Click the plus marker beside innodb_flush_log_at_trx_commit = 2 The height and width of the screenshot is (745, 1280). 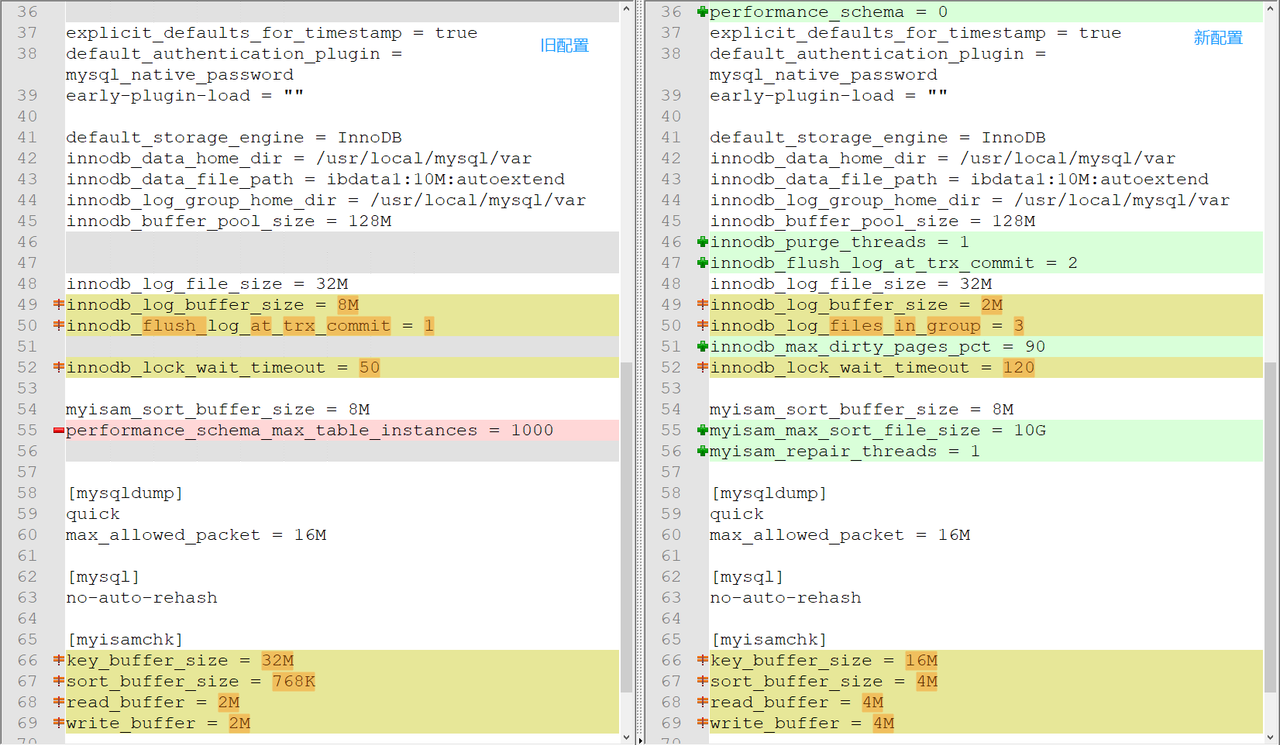click(x=703, y=263)
